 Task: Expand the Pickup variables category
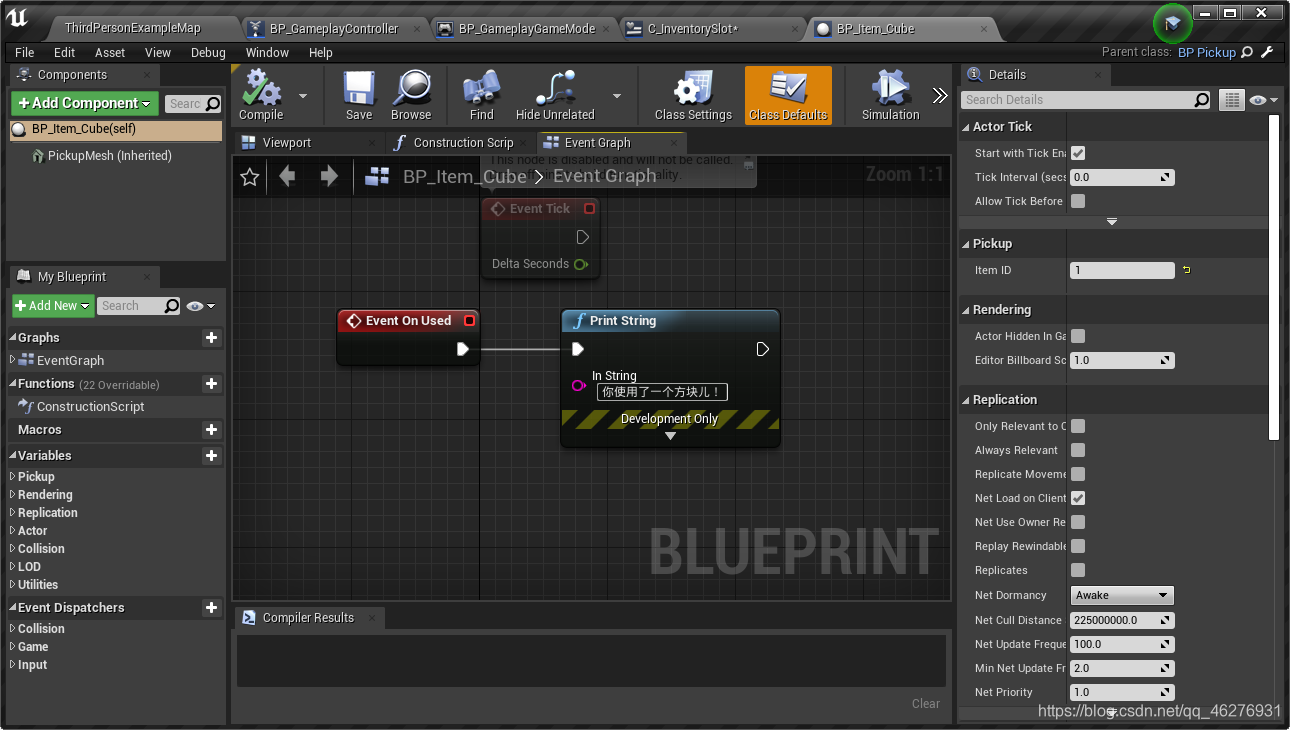tap(13, 477)
